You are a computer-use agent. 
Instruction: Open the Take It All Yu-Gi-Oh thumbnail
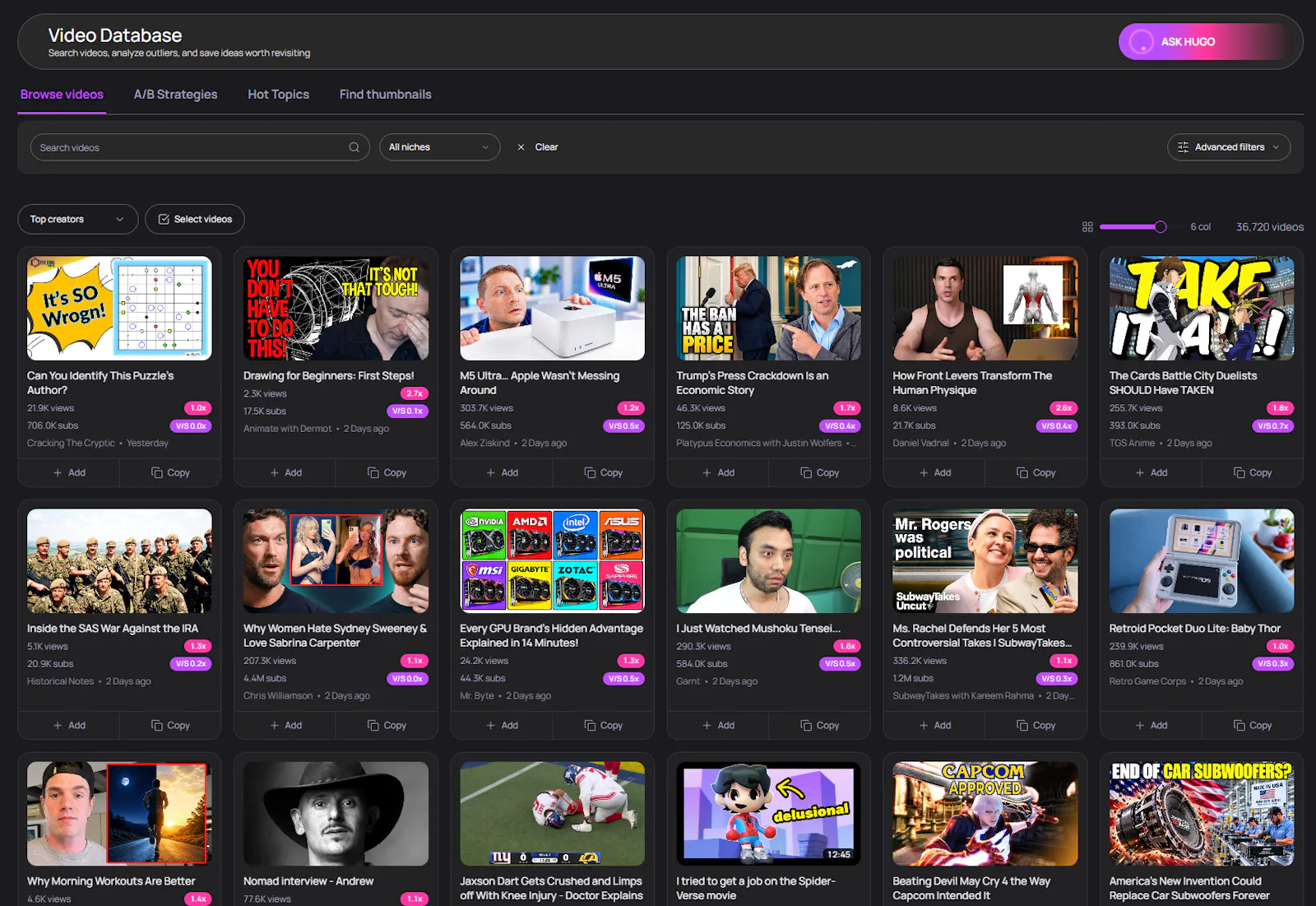(x=1201, y=309)
